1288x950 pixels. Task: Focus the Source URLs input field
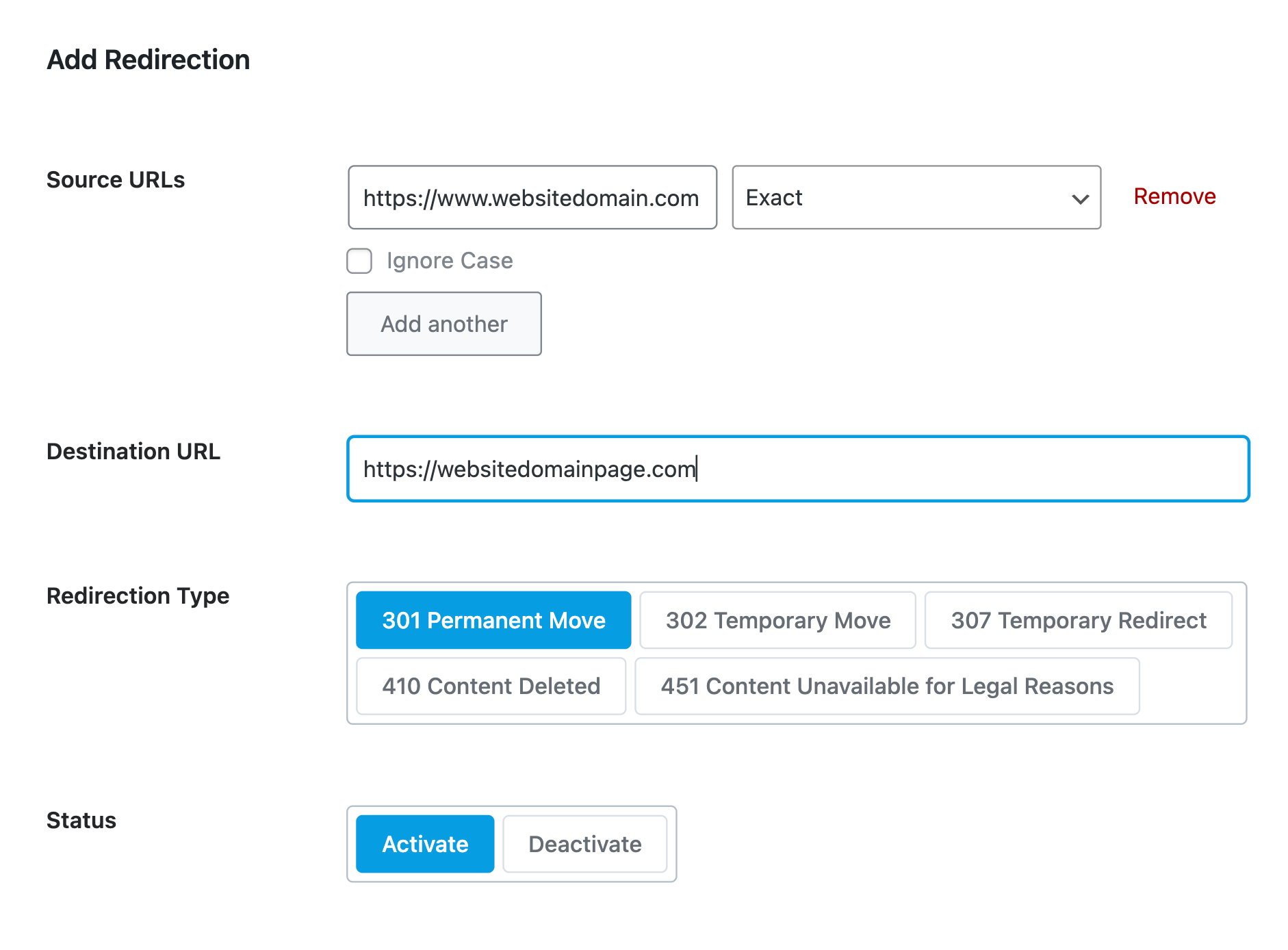(x=532, y=198)
